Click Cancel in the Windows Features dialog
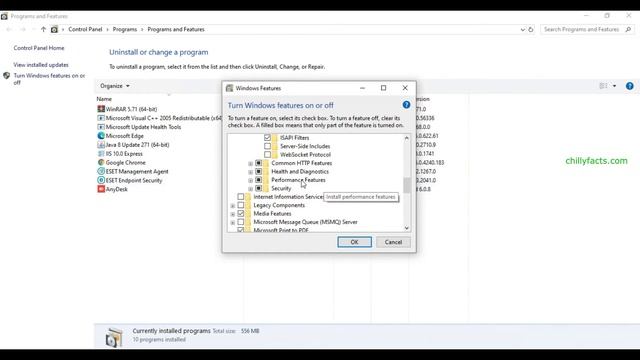The height and width of the screenshot is (360, 640). (x=393, y=242)
